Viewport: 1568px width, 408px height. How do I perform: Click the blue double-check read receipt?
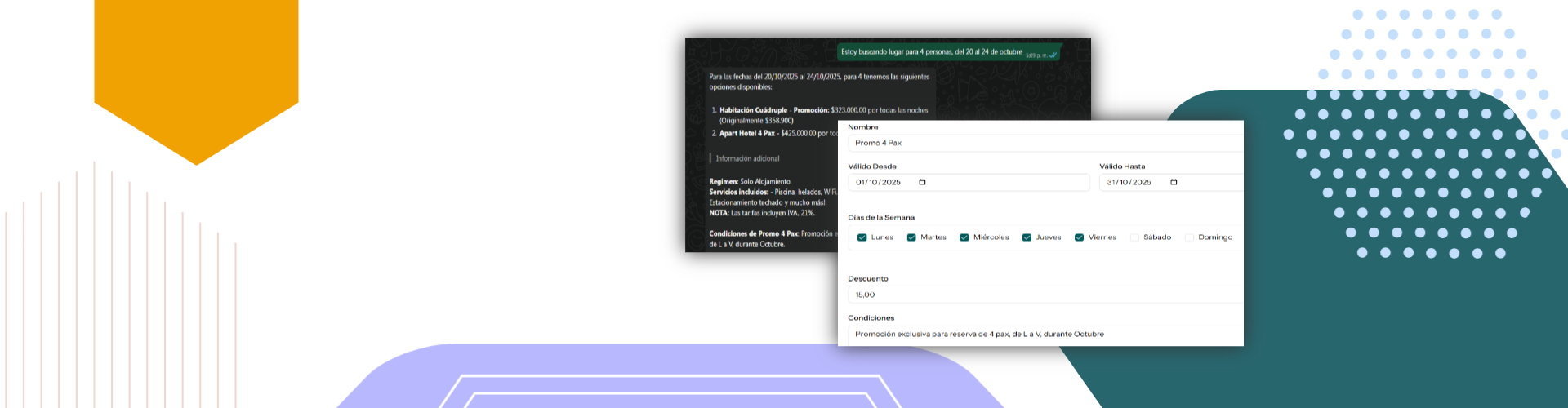[1053, 55]
